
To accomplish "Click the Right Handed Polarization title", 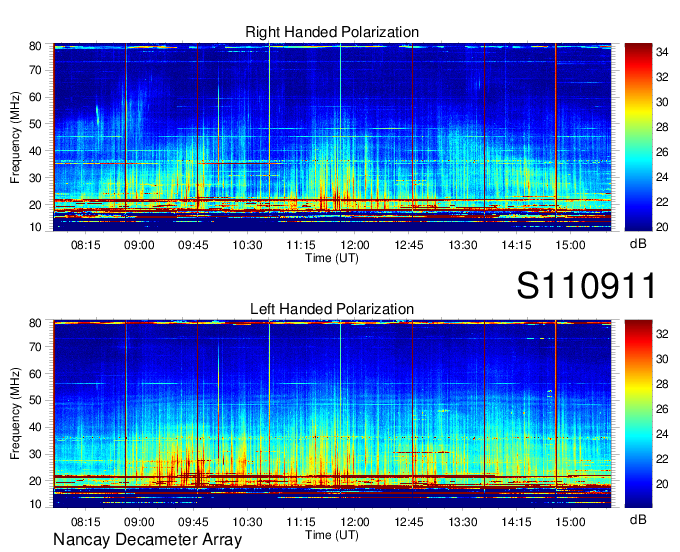I will tap(332, 32).
